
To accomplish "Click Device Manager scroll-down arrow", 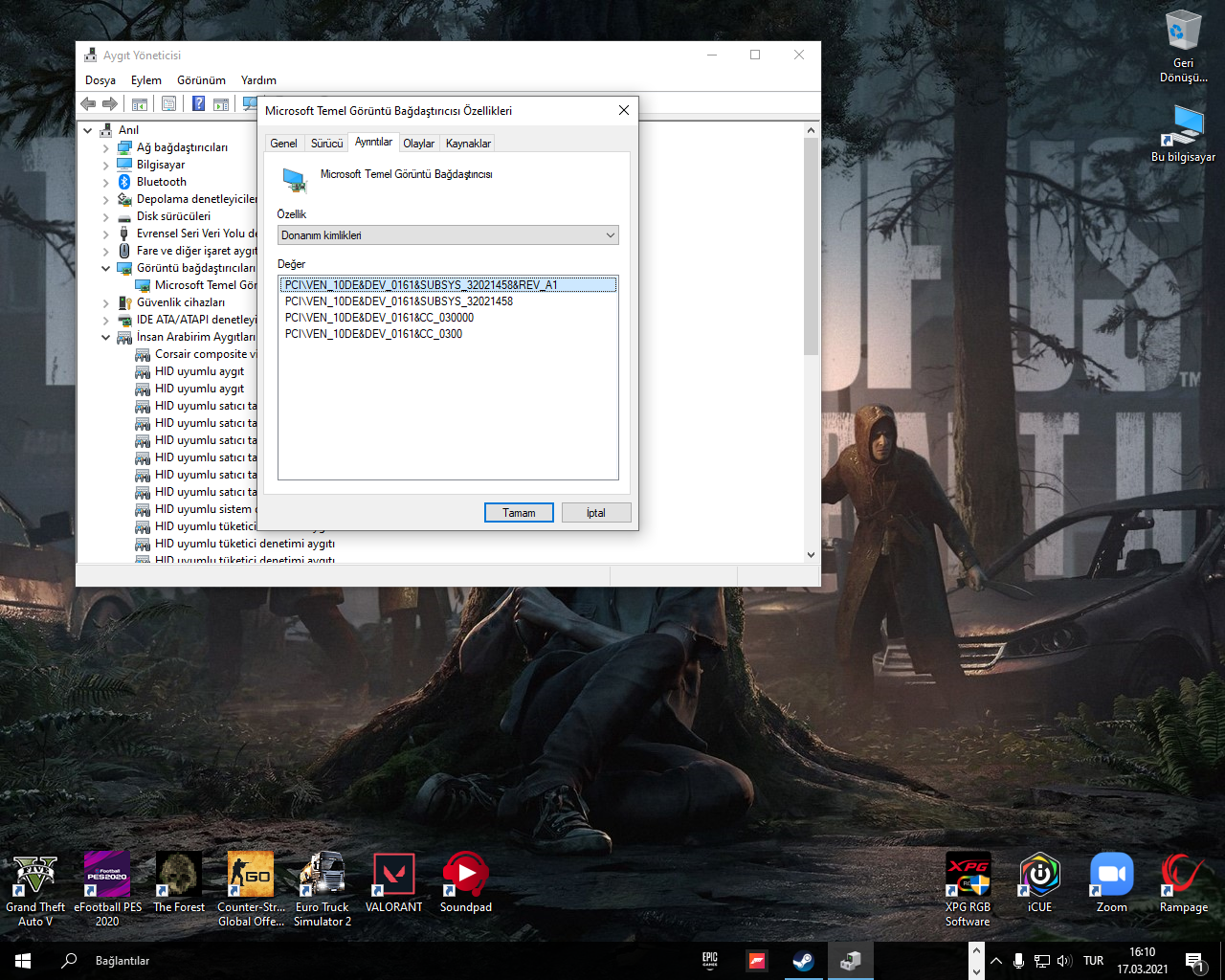I will [x=811, y=554].
